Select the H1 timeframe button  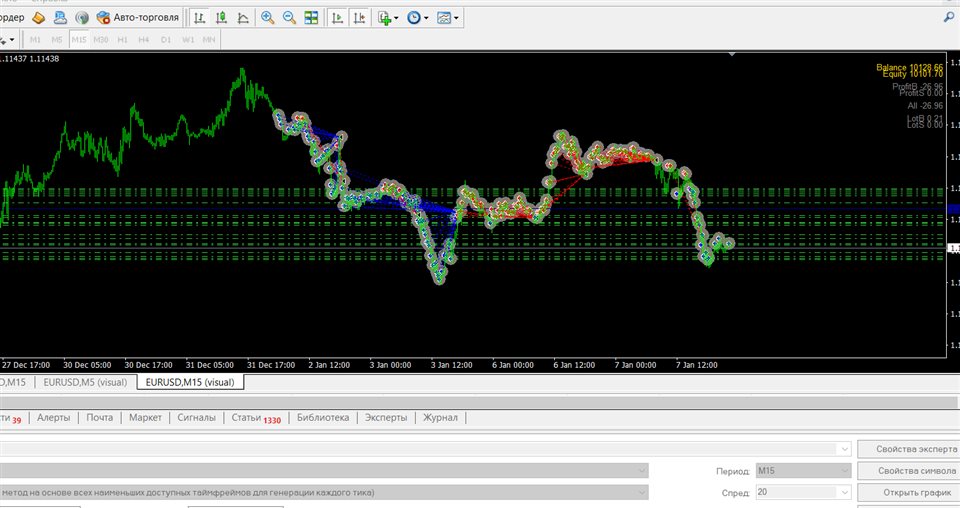point(122,40)
